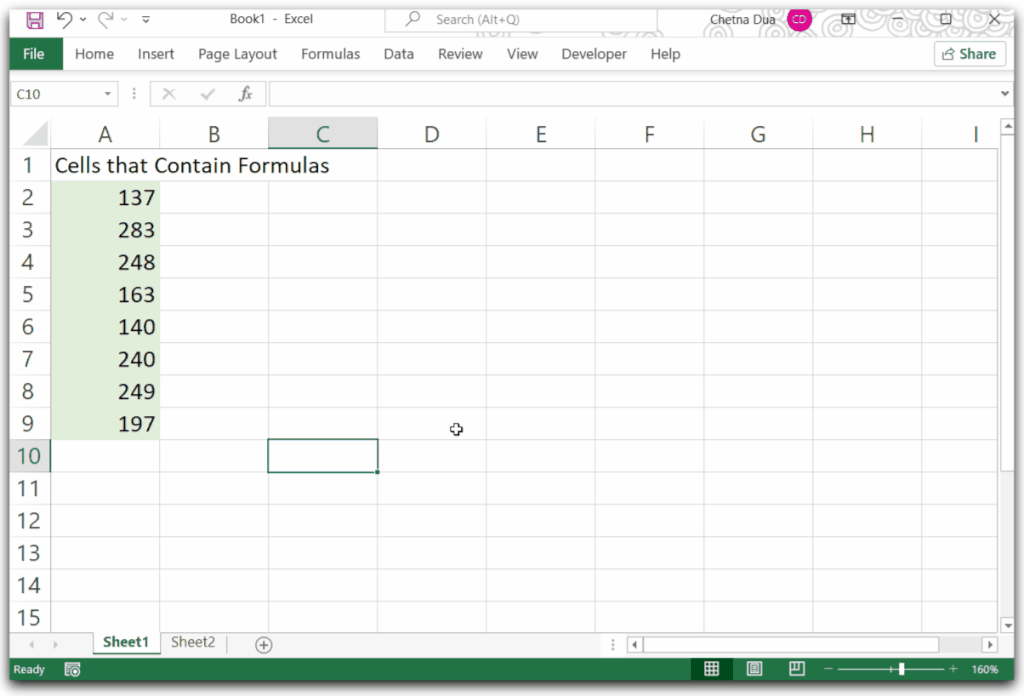Select column C header

coord(322,132)
